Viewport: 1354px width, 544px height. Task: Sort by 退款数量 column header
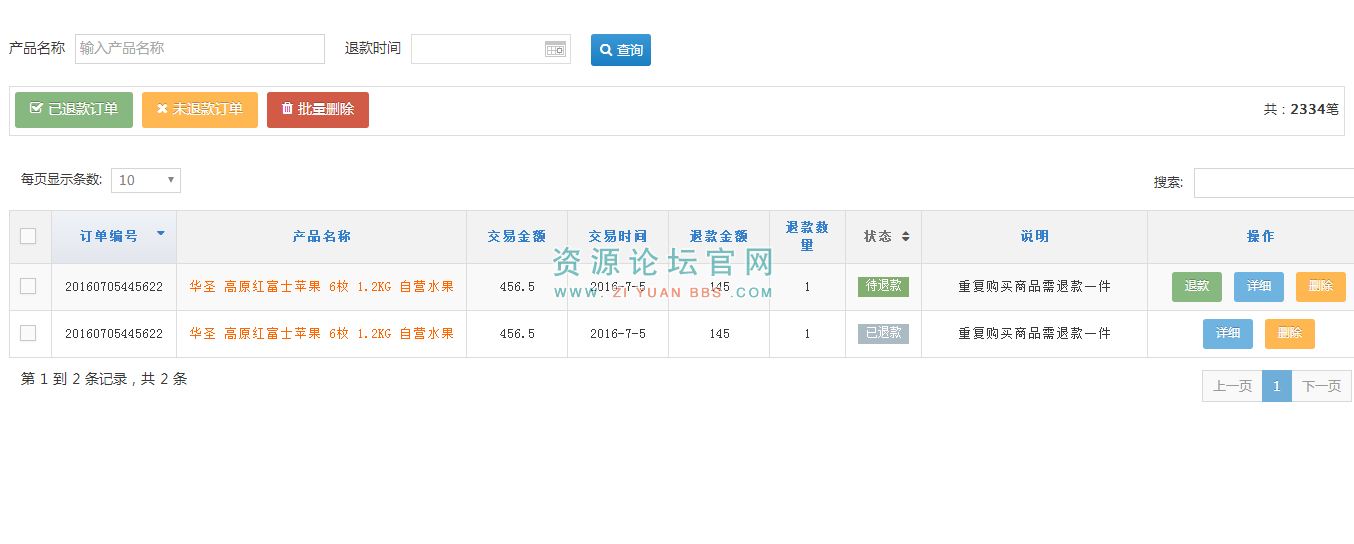pos(808,237)
